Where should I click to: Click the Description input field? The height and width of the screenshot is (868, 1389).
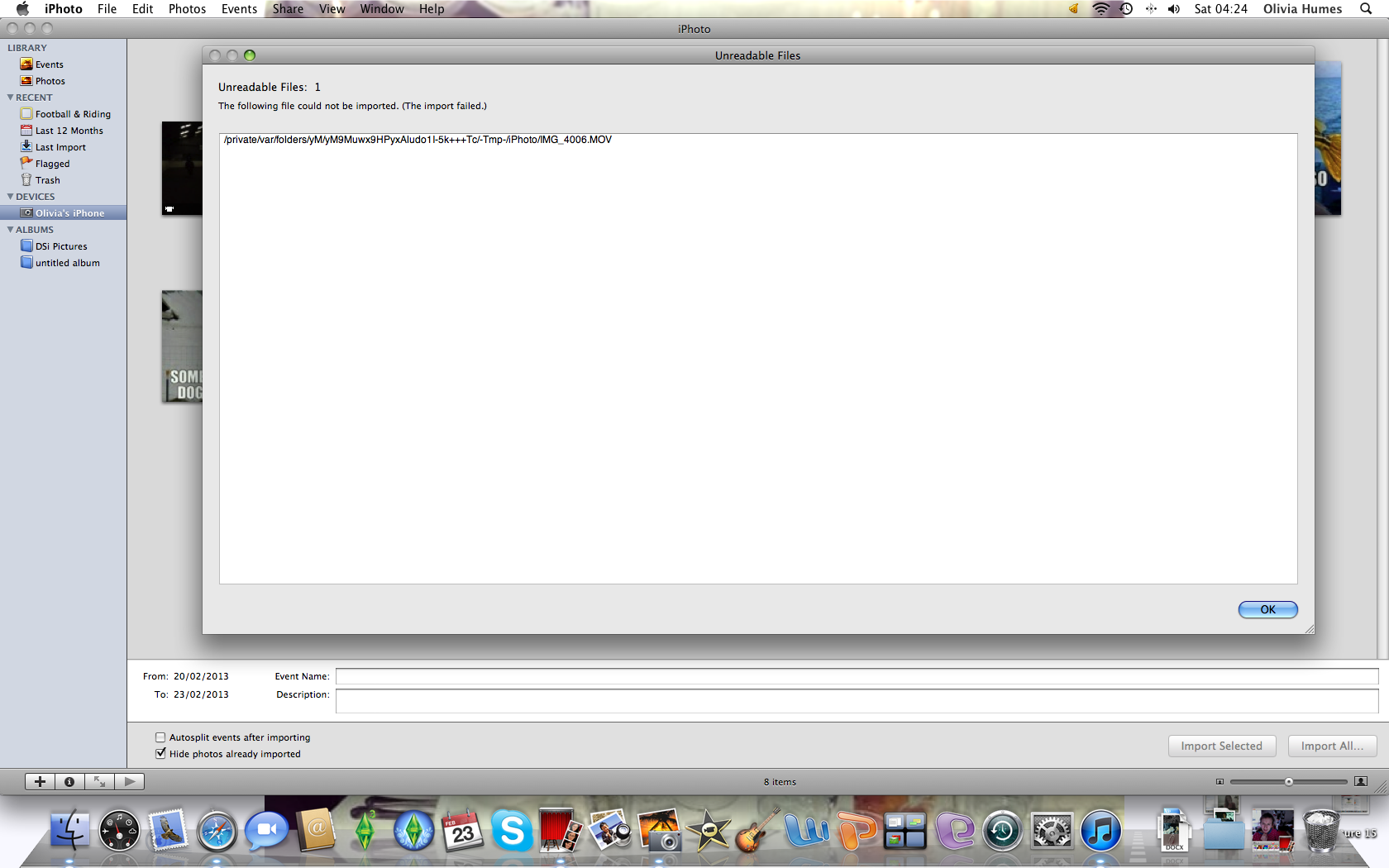pyautogui.click(x=857, y=701)
